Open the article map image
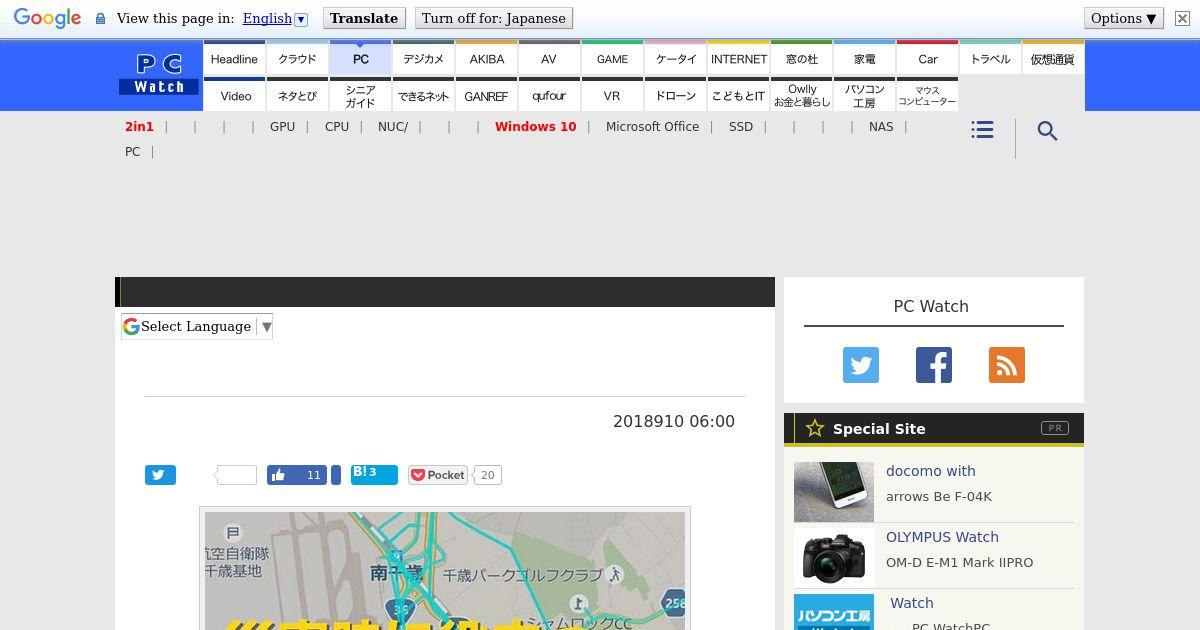The height and width of the screenshot is (630, 1200). (445, 570)
